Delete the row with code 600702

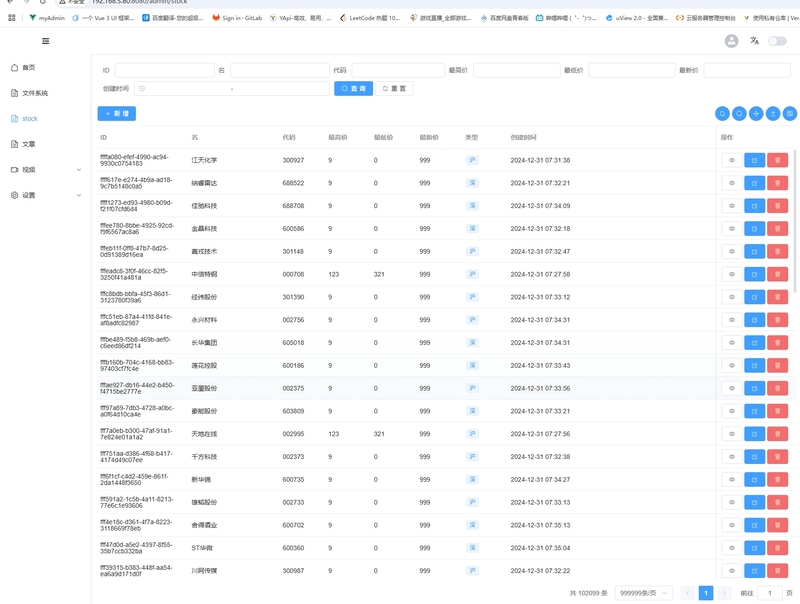click(x=778, y=525)
